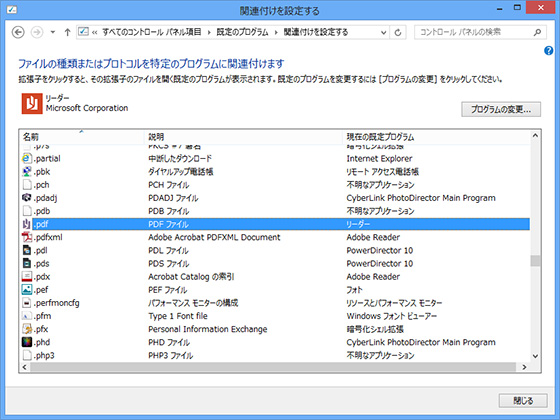This screenshot has height=420, width=560.
Task: Select the .pdadj file icon
Action: pyautogui.click(x=27, y=198)
